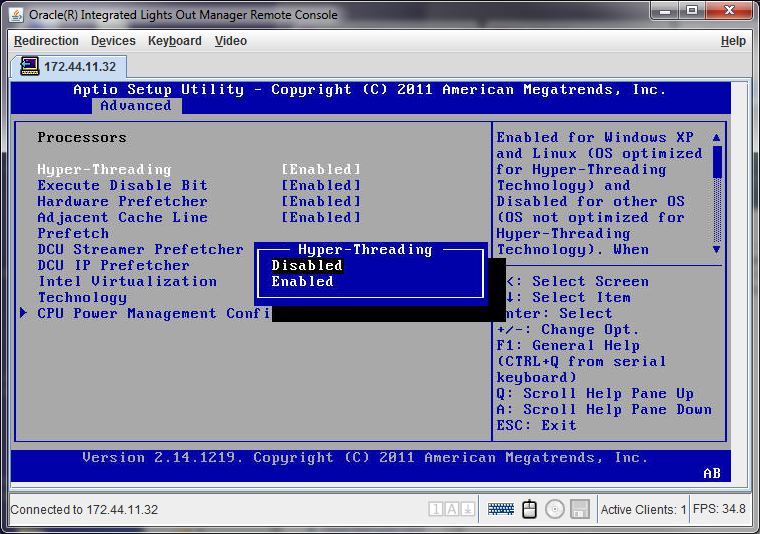Screen dimensions: 760x534
Task: Select Execute Disable Bit option
Action: click(x=123, y=186)
